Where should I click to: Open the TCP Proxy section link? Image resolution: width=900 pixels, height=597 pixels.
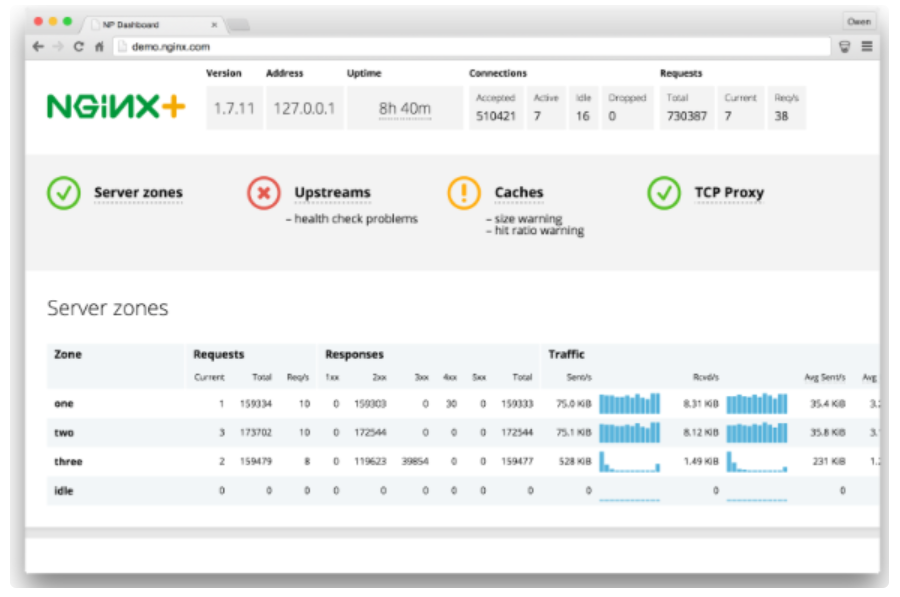point(729,193)
